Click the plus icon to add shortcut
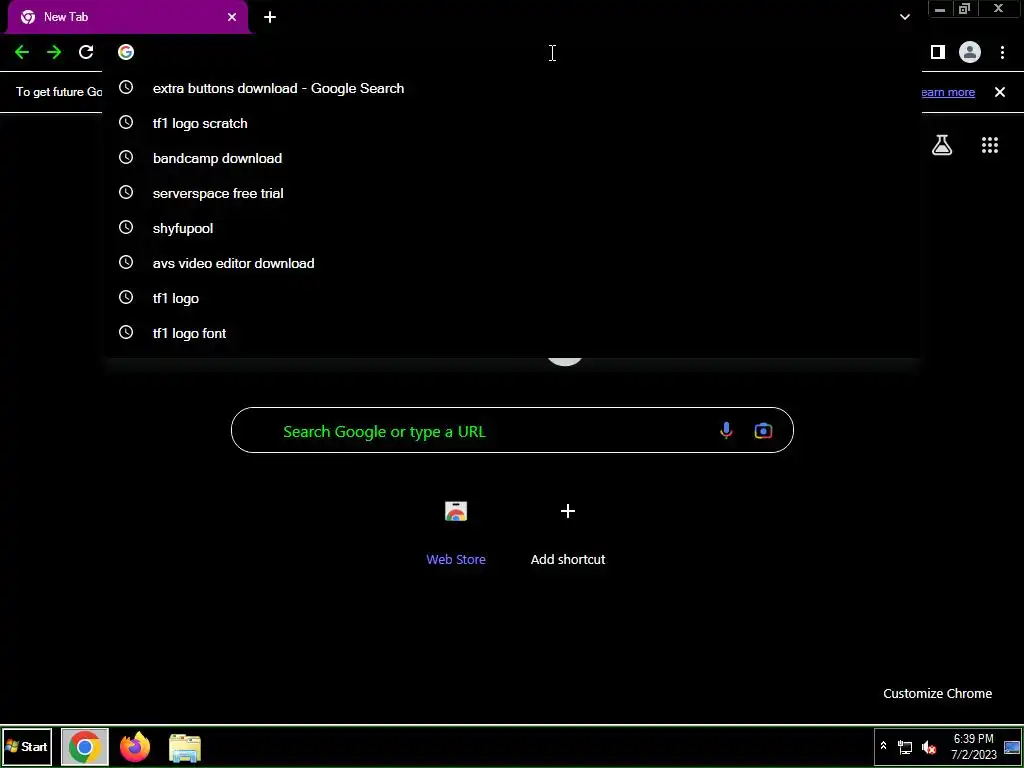 pos(568,511)
